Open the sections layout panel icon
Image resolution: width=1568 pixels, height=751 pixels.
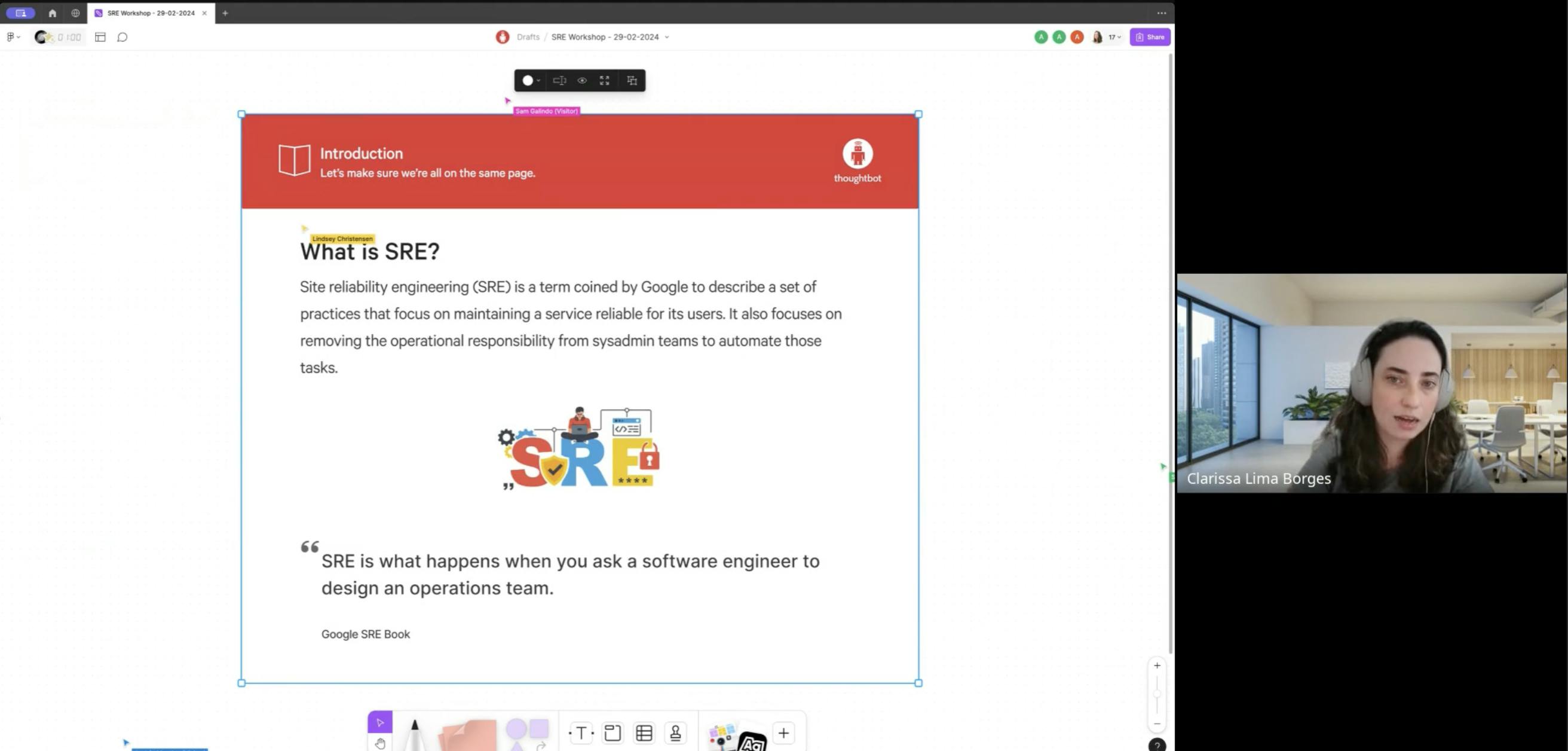click(100, 37)
